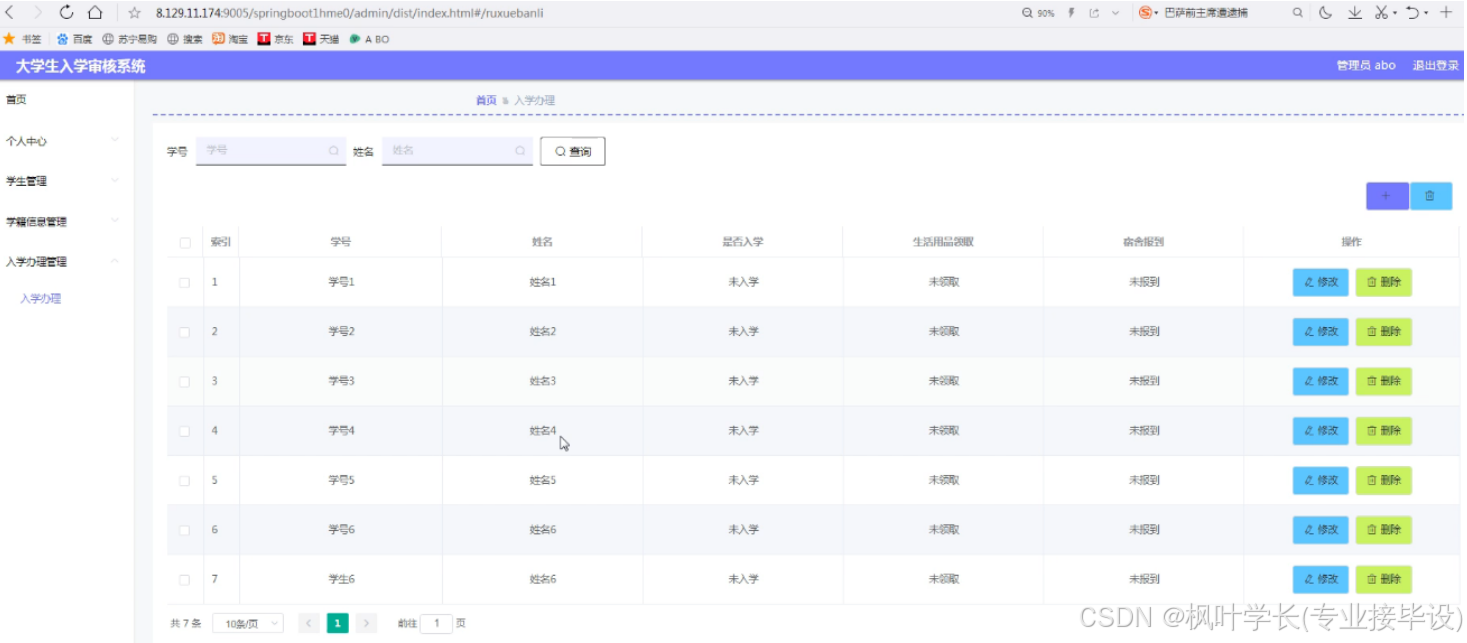
Task: Click the 姓名4 table cell
Action: tap(543, 431)
